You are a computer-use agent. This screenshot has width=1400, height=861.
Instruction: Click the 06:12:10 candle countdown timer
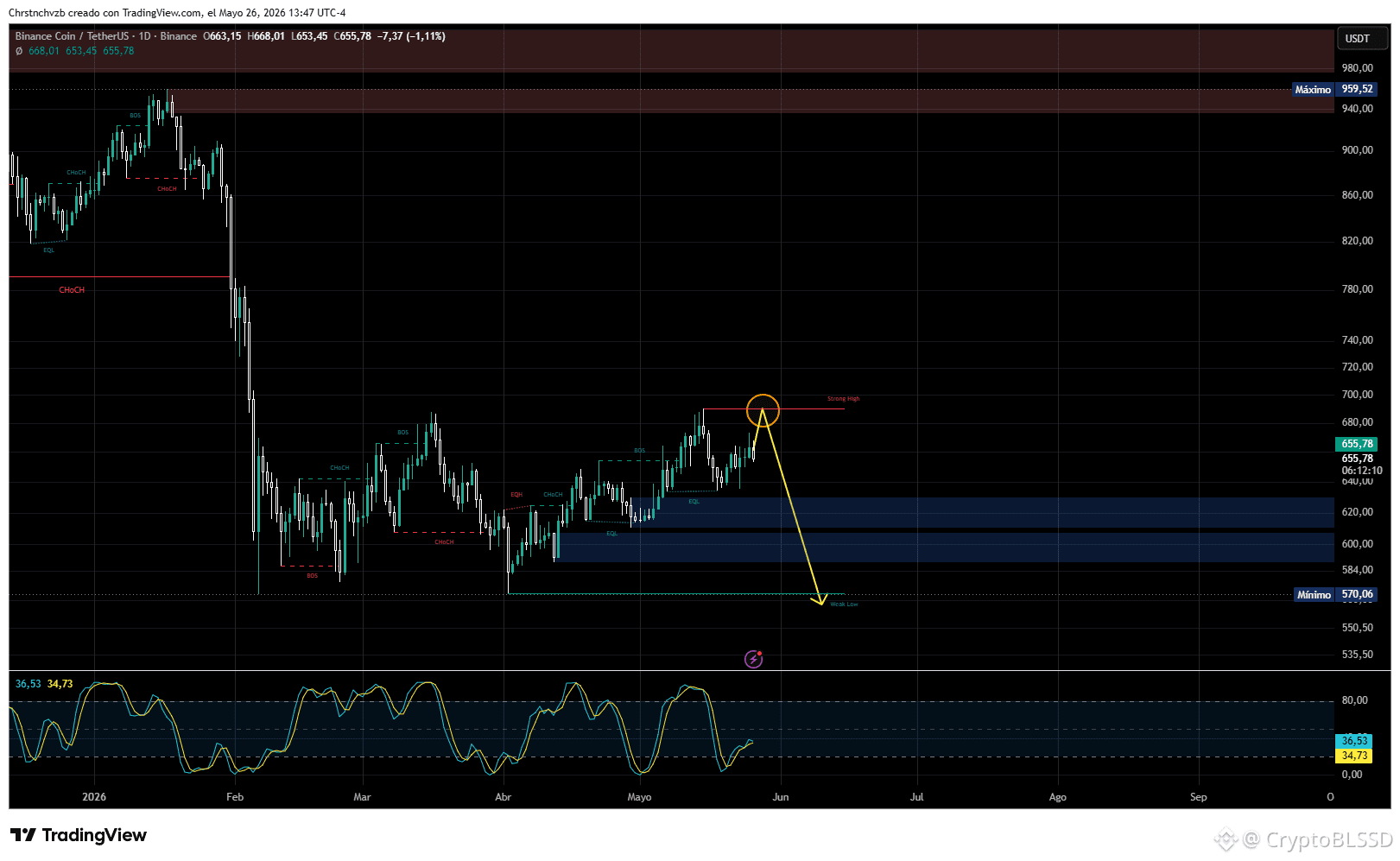pyautogui.click(x=1361, y=471)
